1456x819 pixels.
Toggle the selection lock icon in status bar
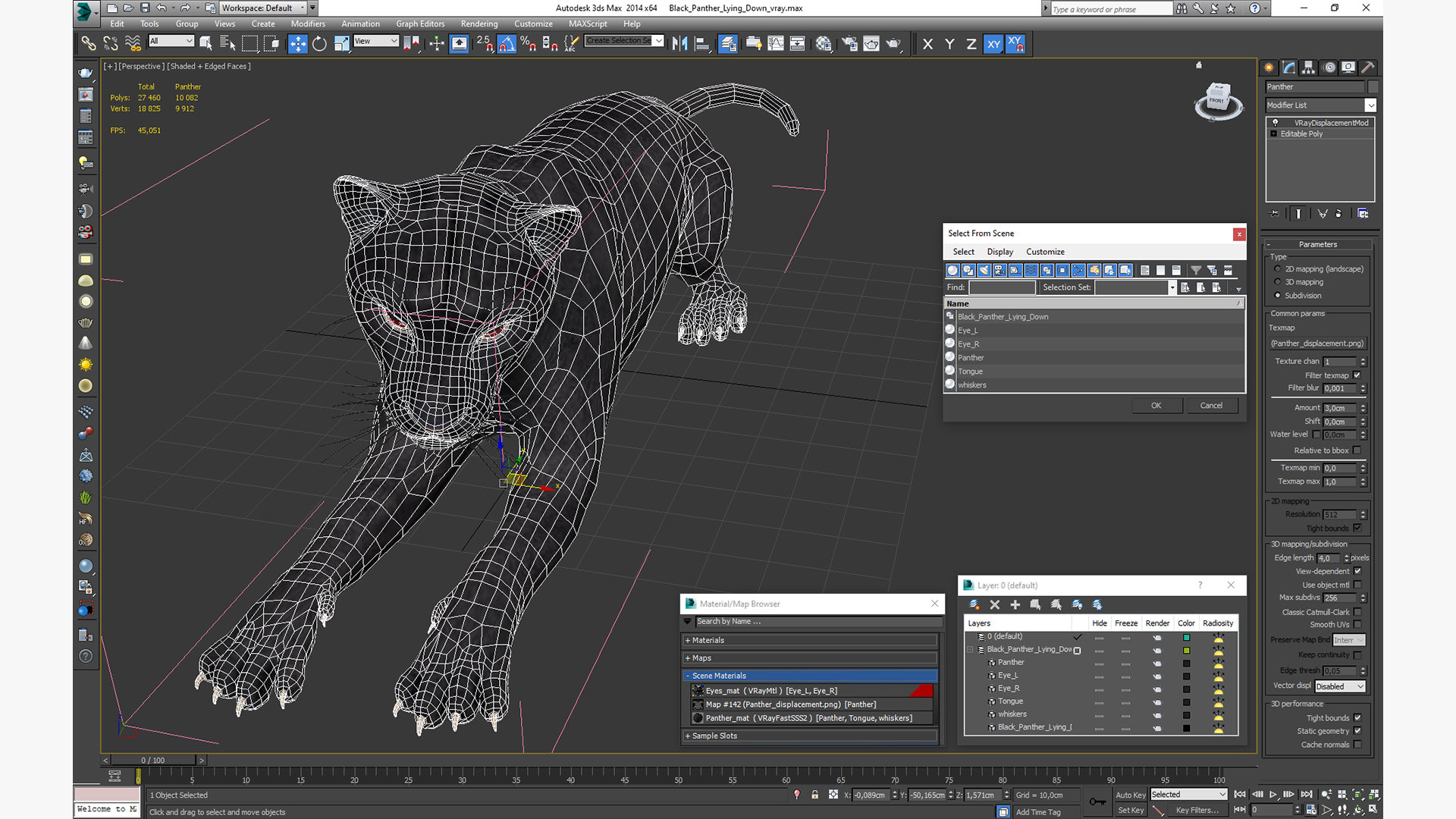(815, 795)
